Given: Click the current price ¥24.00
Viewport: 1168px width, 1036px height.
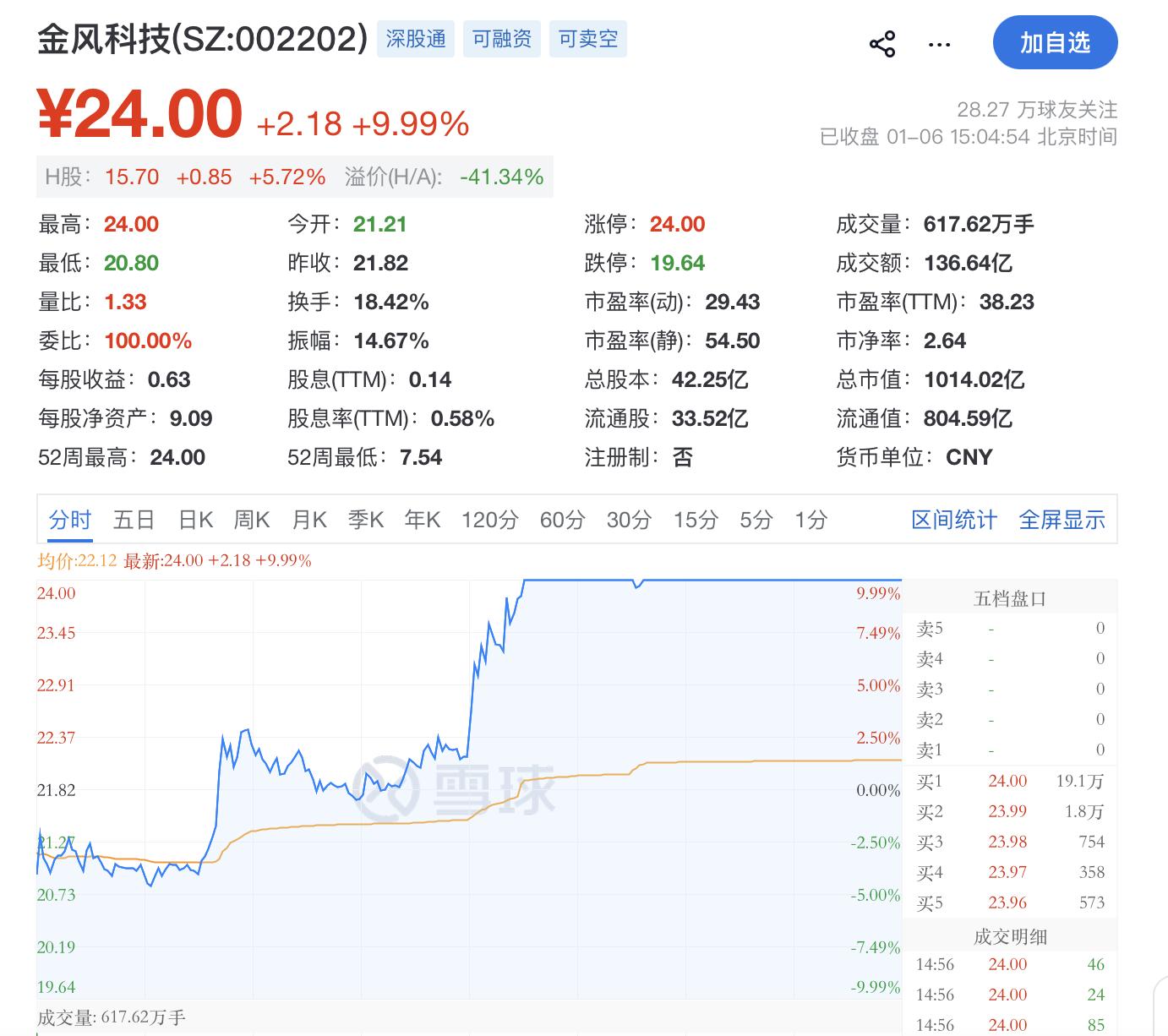Looking at the screenshot, I should (x=140, y=114).
